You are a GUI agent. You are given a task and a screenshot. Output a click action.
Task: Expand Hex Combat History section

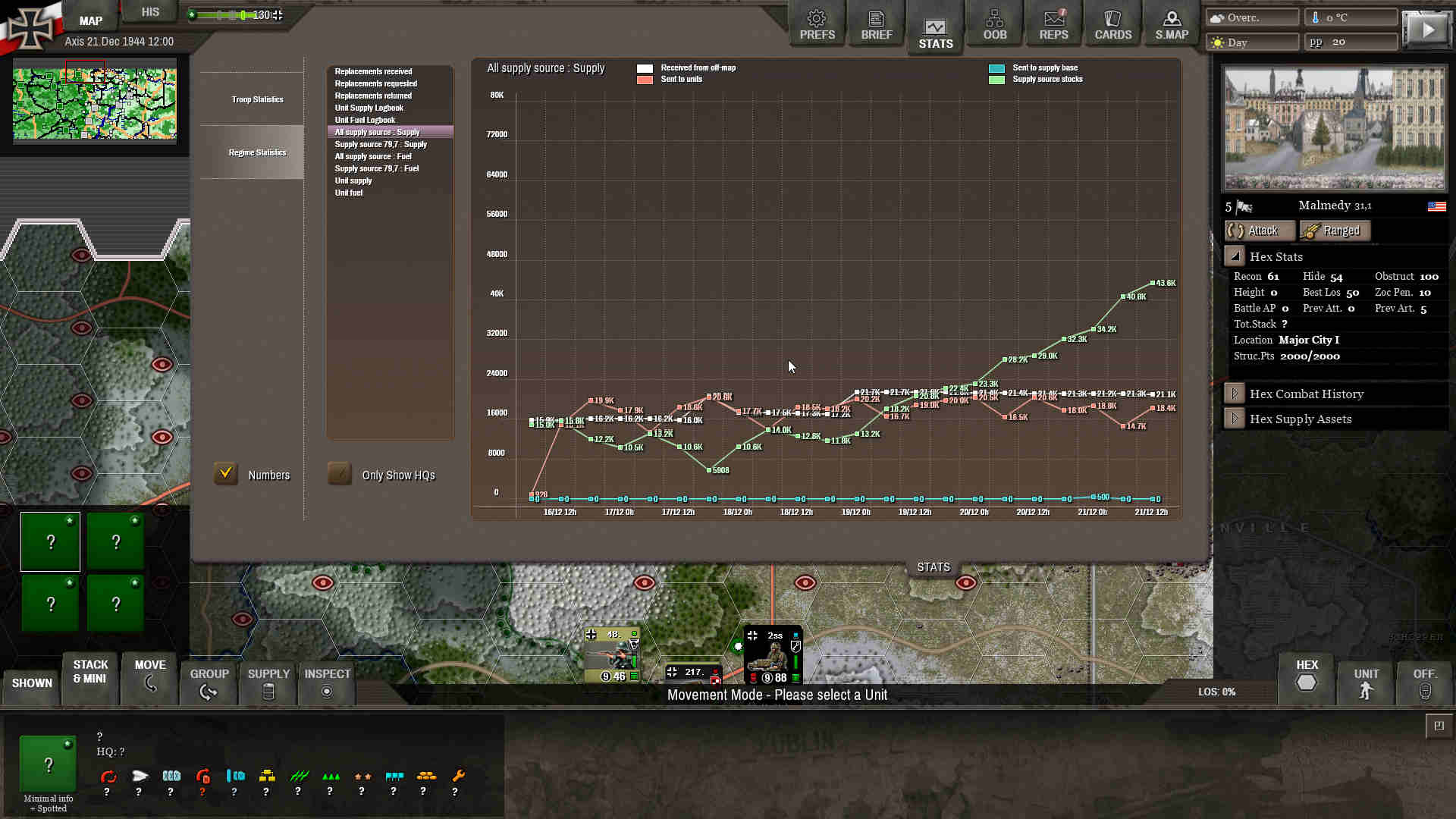[1235, 394]
